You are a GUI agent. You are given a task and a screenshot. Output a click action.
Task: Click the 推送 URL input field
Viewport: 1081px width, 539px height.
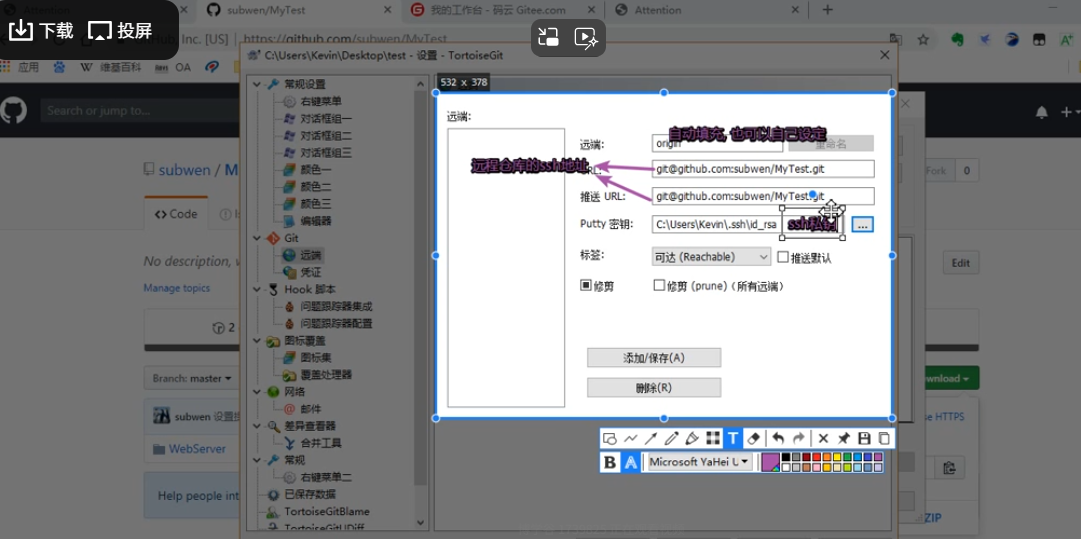pos(763,196)
